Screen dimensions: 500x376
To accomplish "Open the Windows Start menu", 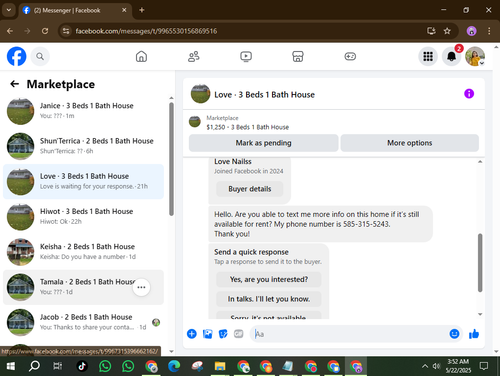I will (11, 366).
